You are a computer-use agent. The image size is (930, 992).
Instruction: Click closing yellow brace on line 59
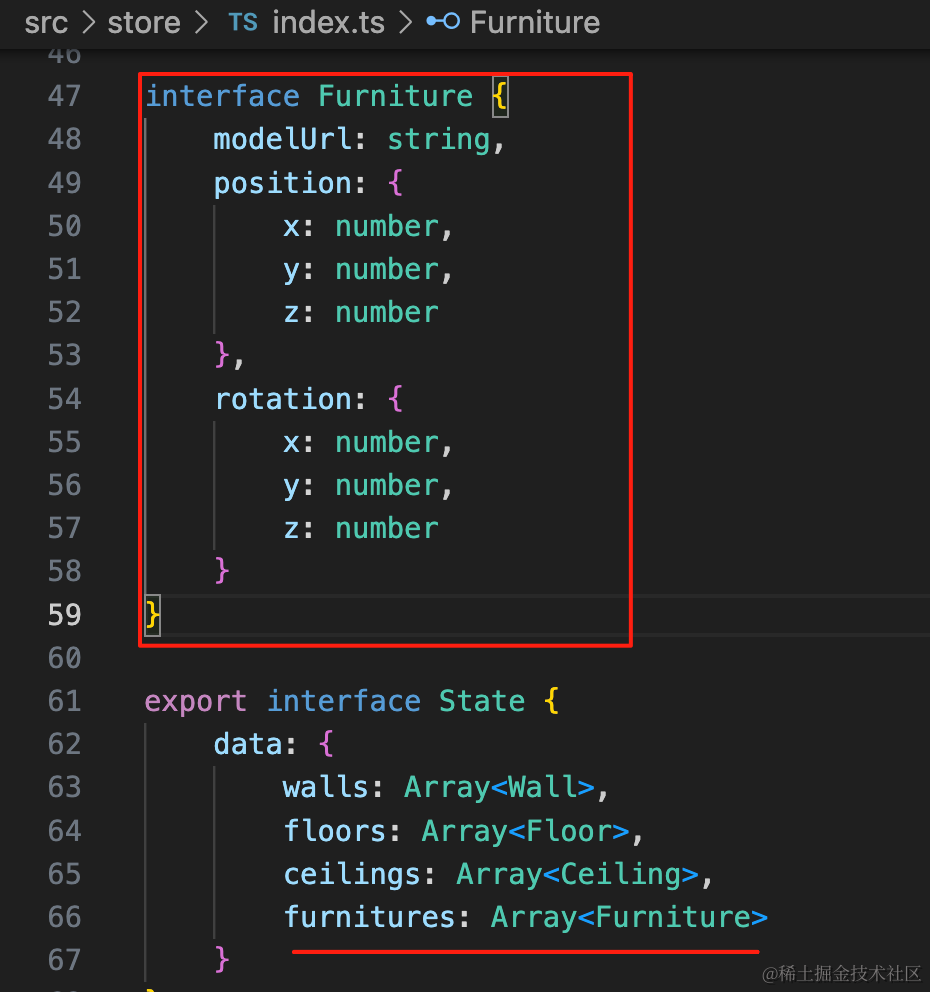(x=152, y=615)
